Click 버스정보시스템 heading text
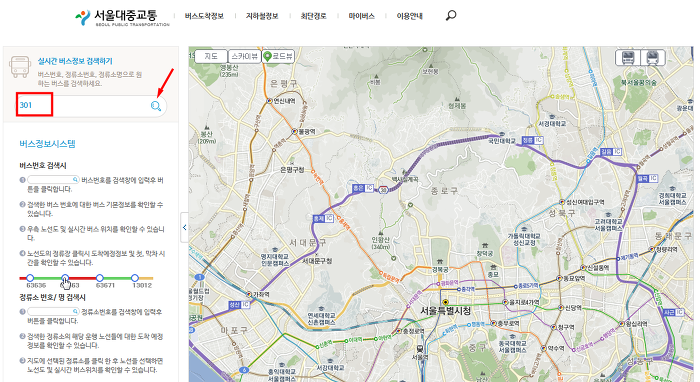This screenshot has width=700, height=382. (47, 144)
